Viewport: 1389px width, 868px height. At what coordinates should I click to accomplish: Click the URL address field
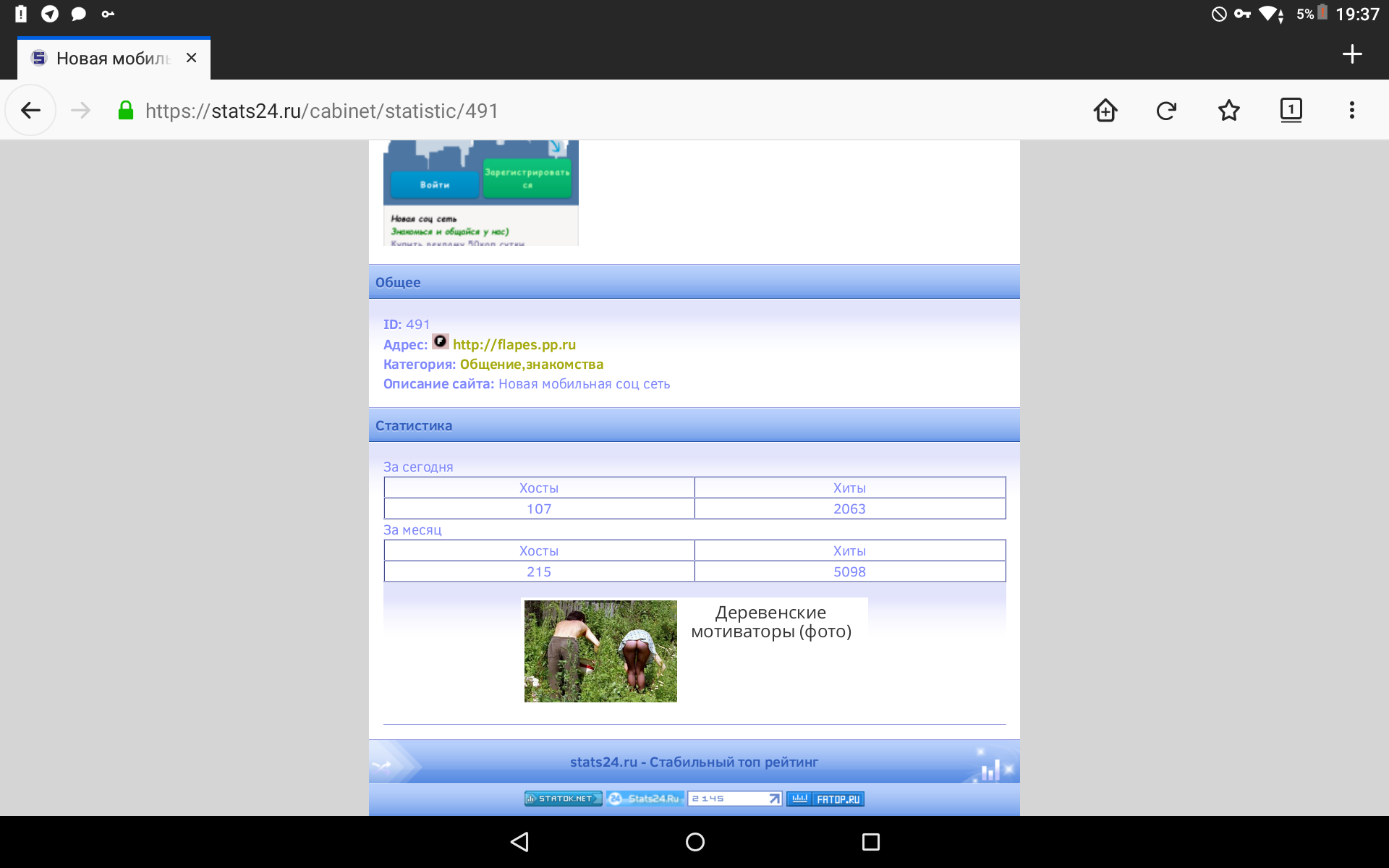506,111
